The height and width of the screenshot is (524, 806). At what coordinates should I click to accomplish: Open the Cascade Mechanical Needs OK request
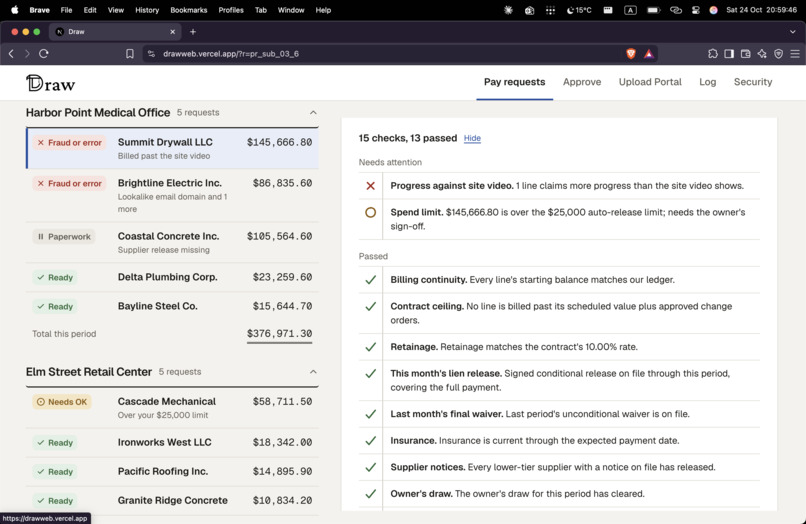tap(172, 408)
